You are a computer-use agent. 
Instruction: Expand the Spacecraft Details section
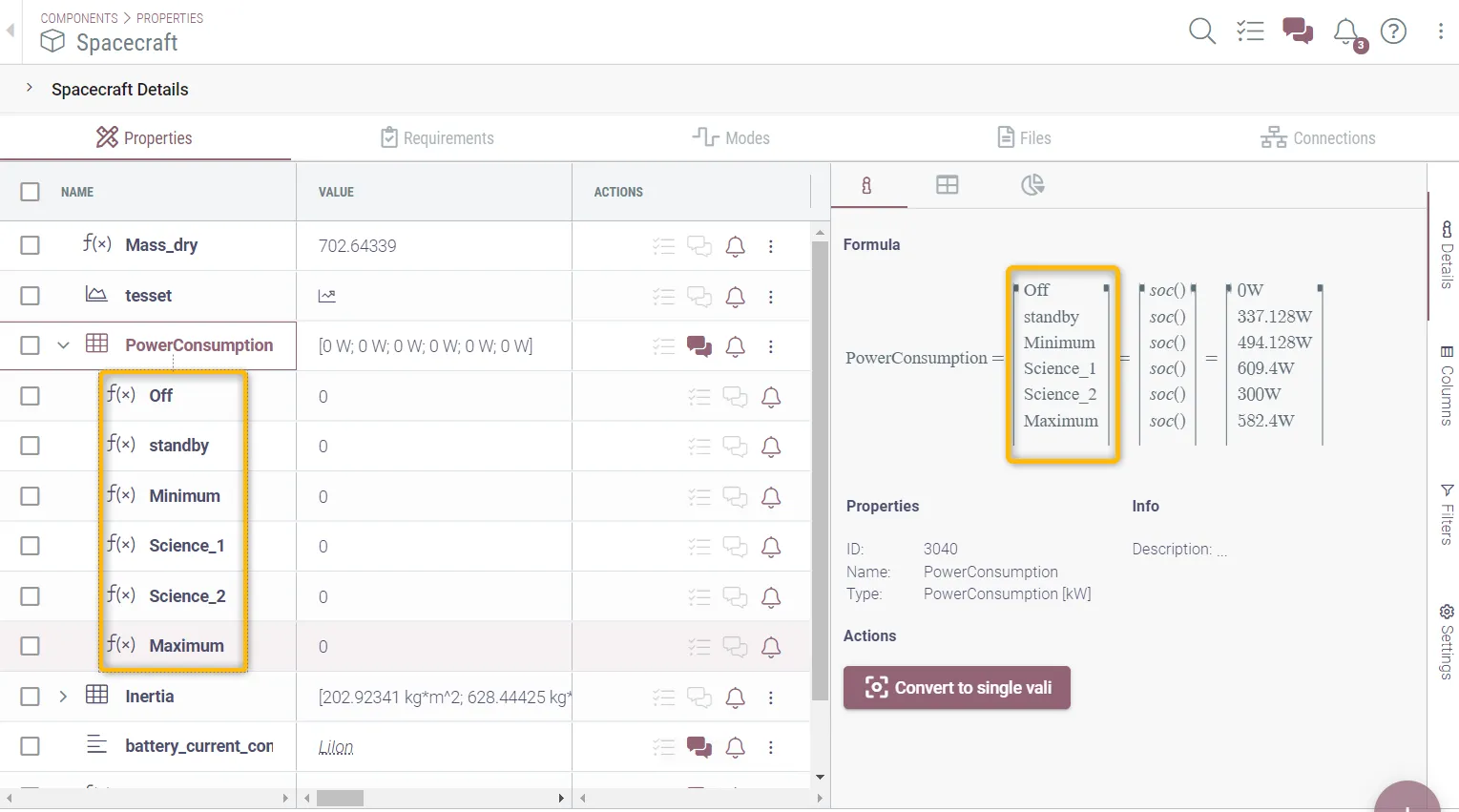tap(30, 88)
